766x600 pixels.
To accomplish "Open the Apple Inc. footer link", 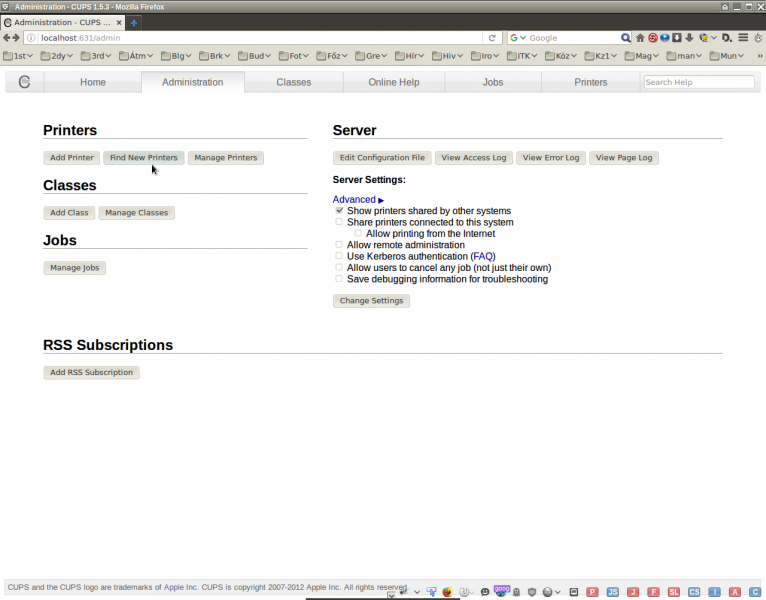I will [x=180, y=587].
